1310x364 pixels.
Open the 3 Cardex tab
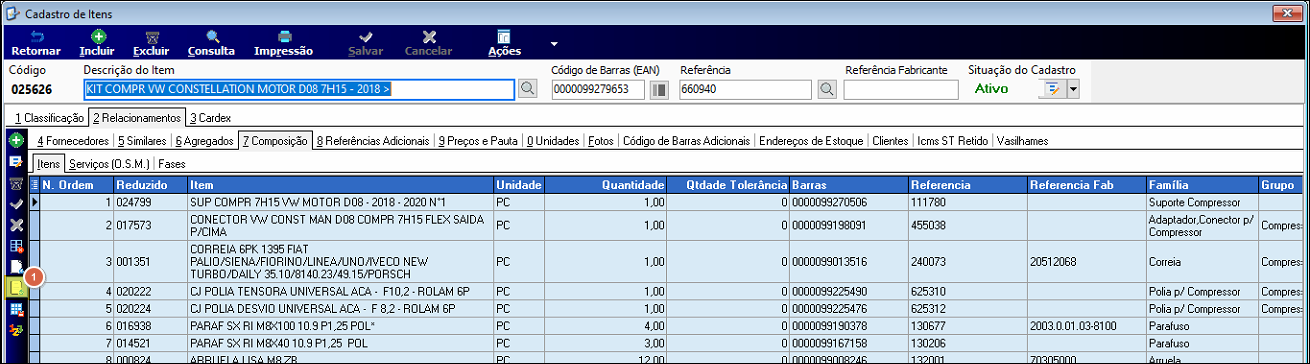210,118
